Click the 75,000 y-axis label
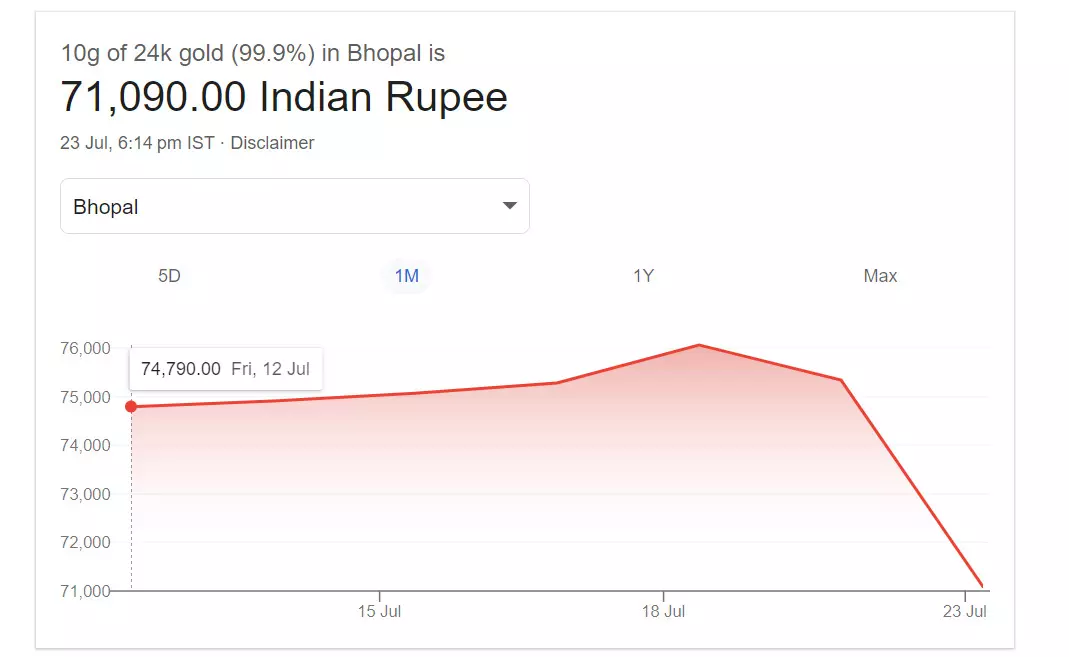The width and height of the screenshot is (1069, 657). [84, 397]
